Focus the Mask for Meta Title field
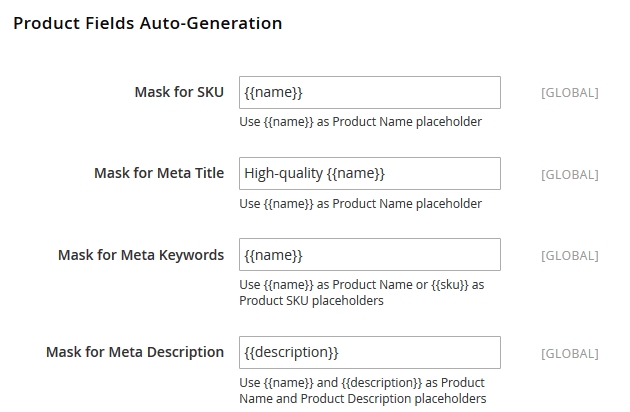This screenshot has height=412, width=630. coord(369,173)
